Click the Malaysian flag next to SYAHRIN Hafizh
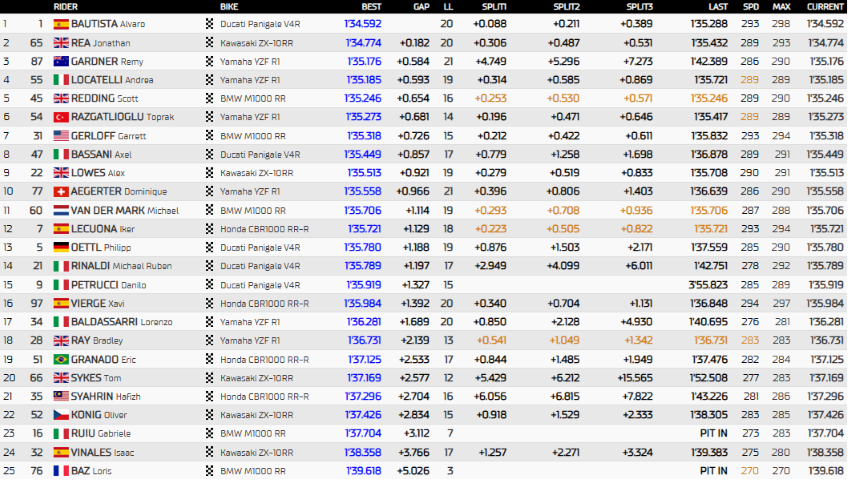This screenshot has height=480, width=848. tap(61, 396)
